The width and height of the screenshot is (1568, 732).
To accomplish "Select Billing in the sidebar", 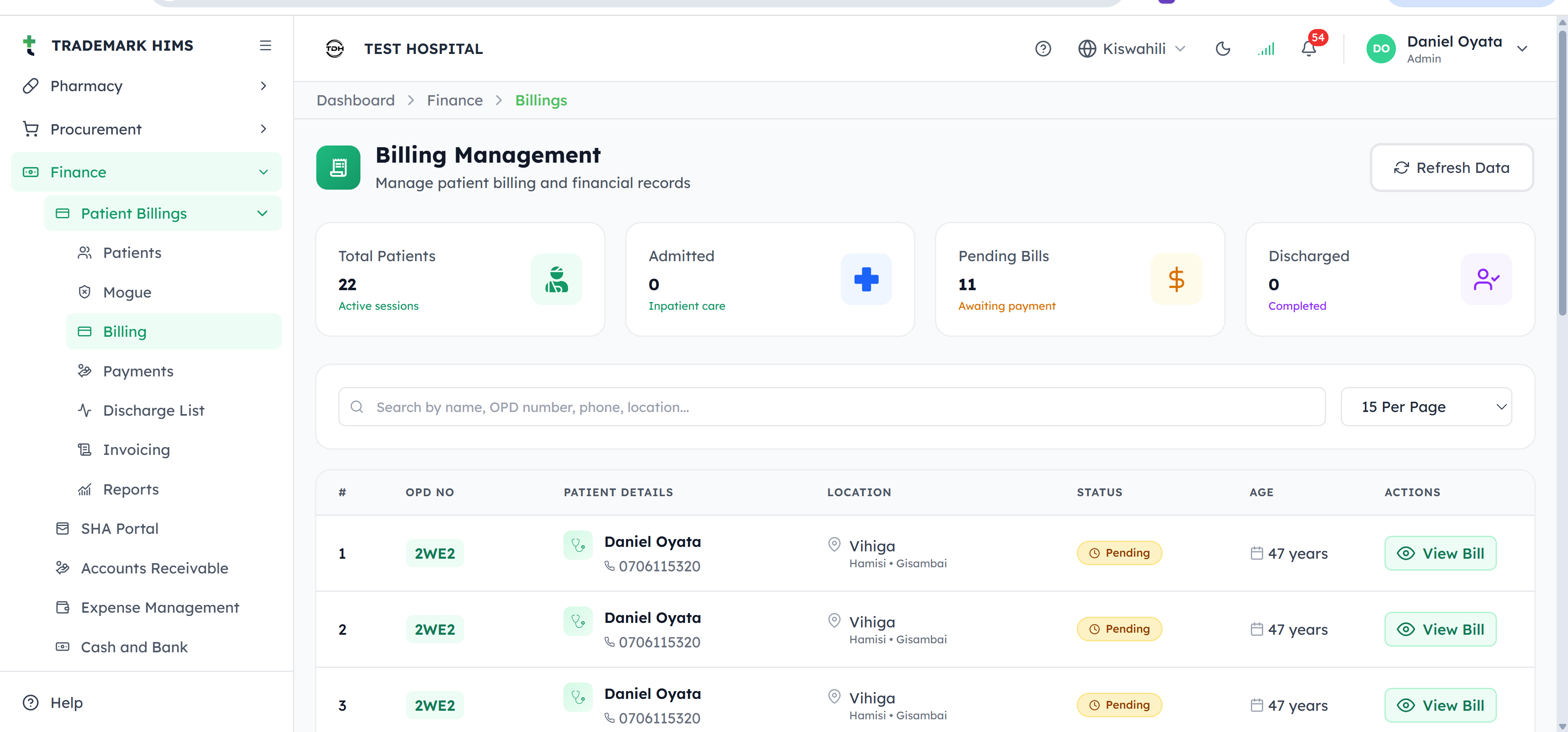I will pyautogui.click(x=174, y=332).
